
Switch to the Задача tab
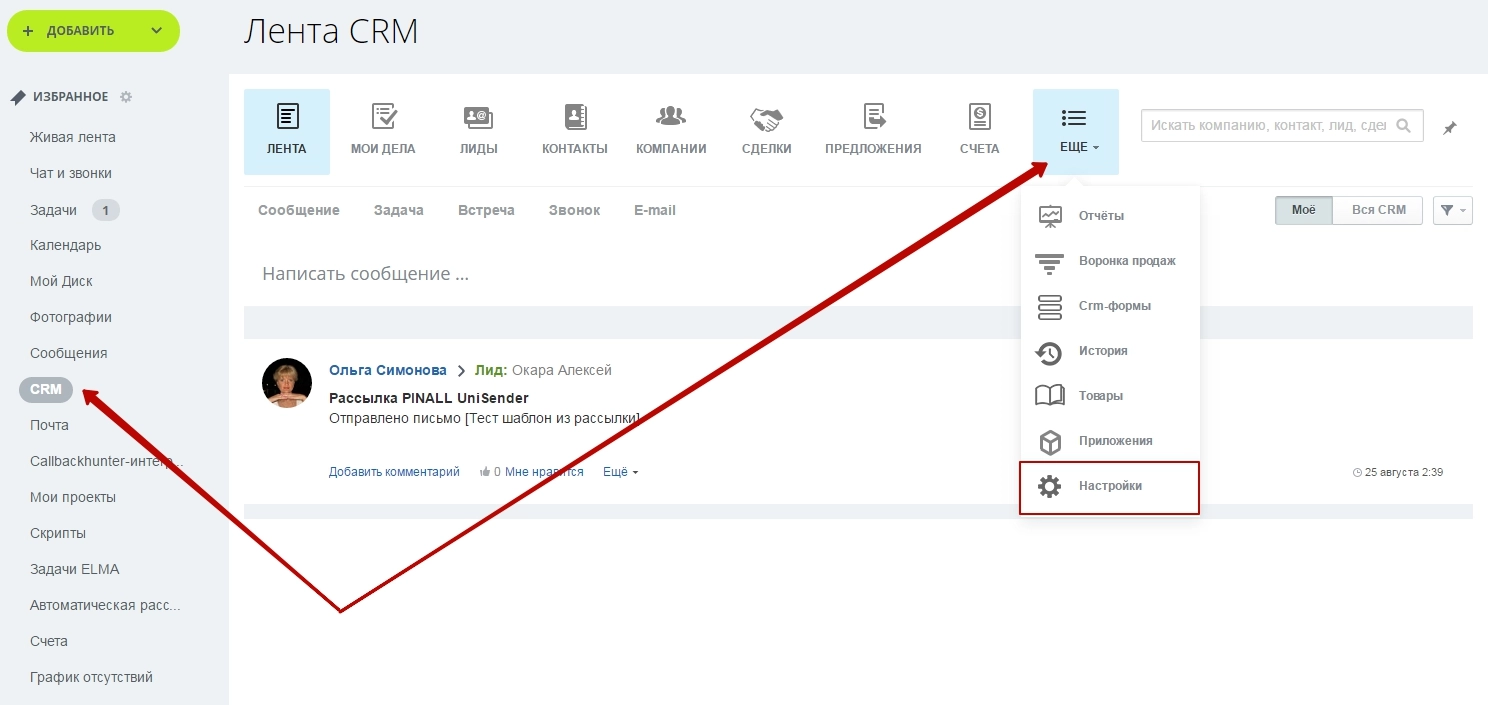tap(398, 210)
